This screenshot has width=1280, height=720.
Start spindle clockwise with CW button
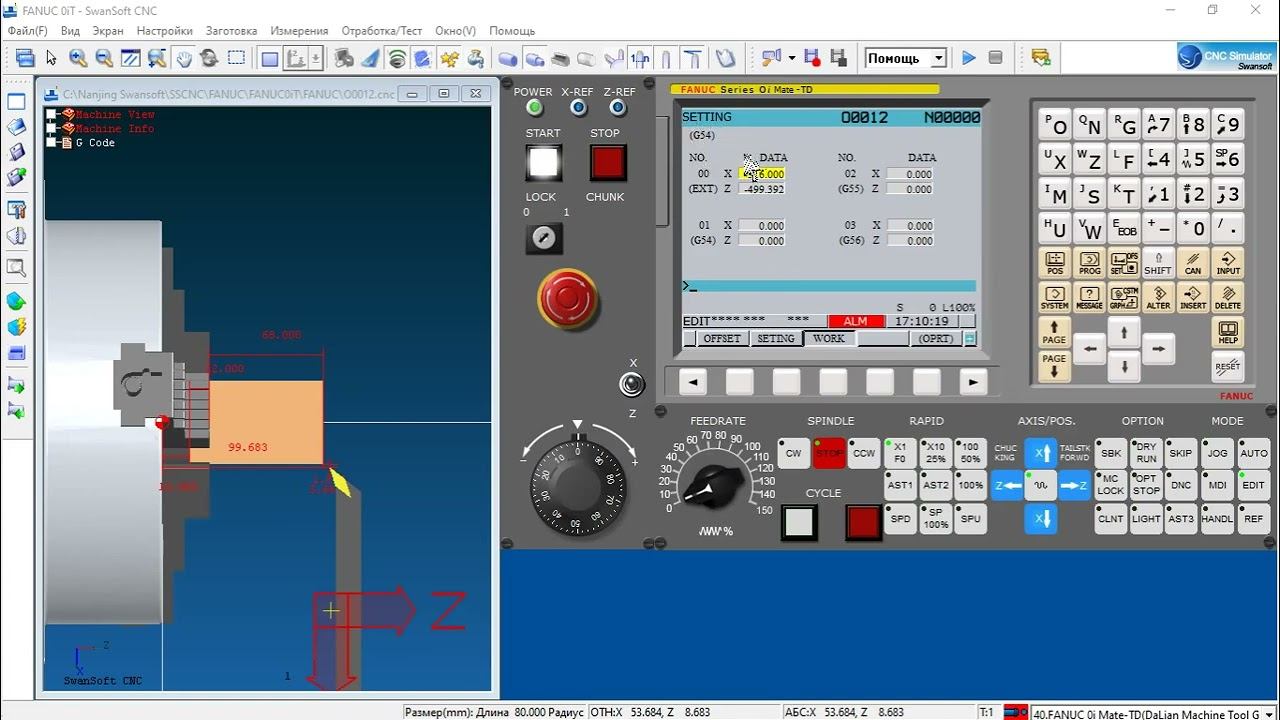coord(793,453)
